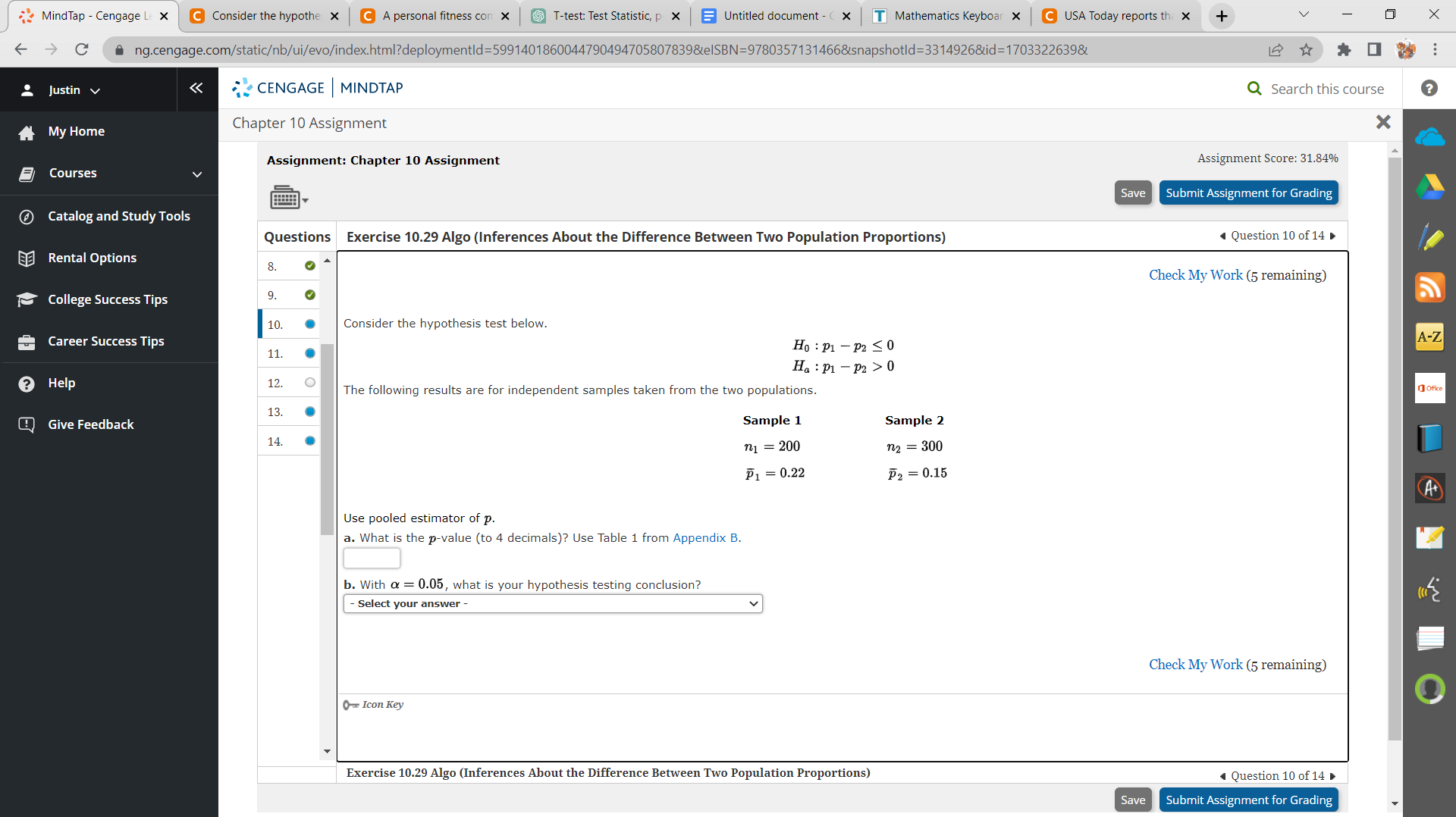Open My Home in the left sidebar
The width and height of the screenshot is (1456, 817).
tap(76, 131)
